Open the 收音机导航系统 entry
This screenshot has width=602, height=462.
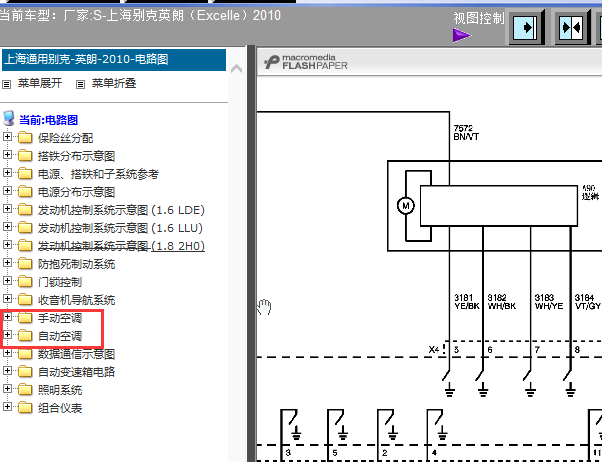76,300
